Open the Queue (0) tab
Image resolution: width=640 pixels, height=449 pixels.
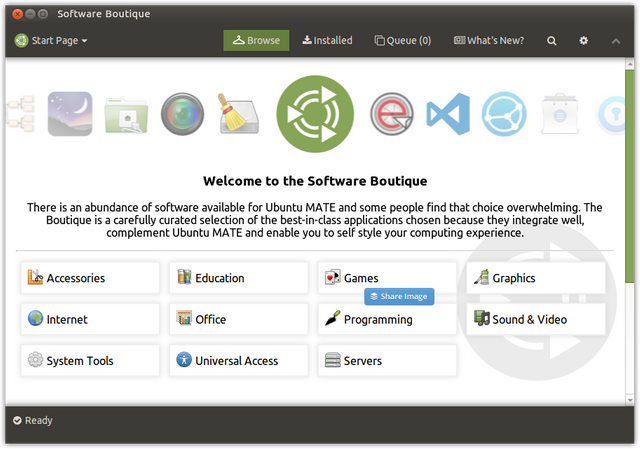click(403, 40)
